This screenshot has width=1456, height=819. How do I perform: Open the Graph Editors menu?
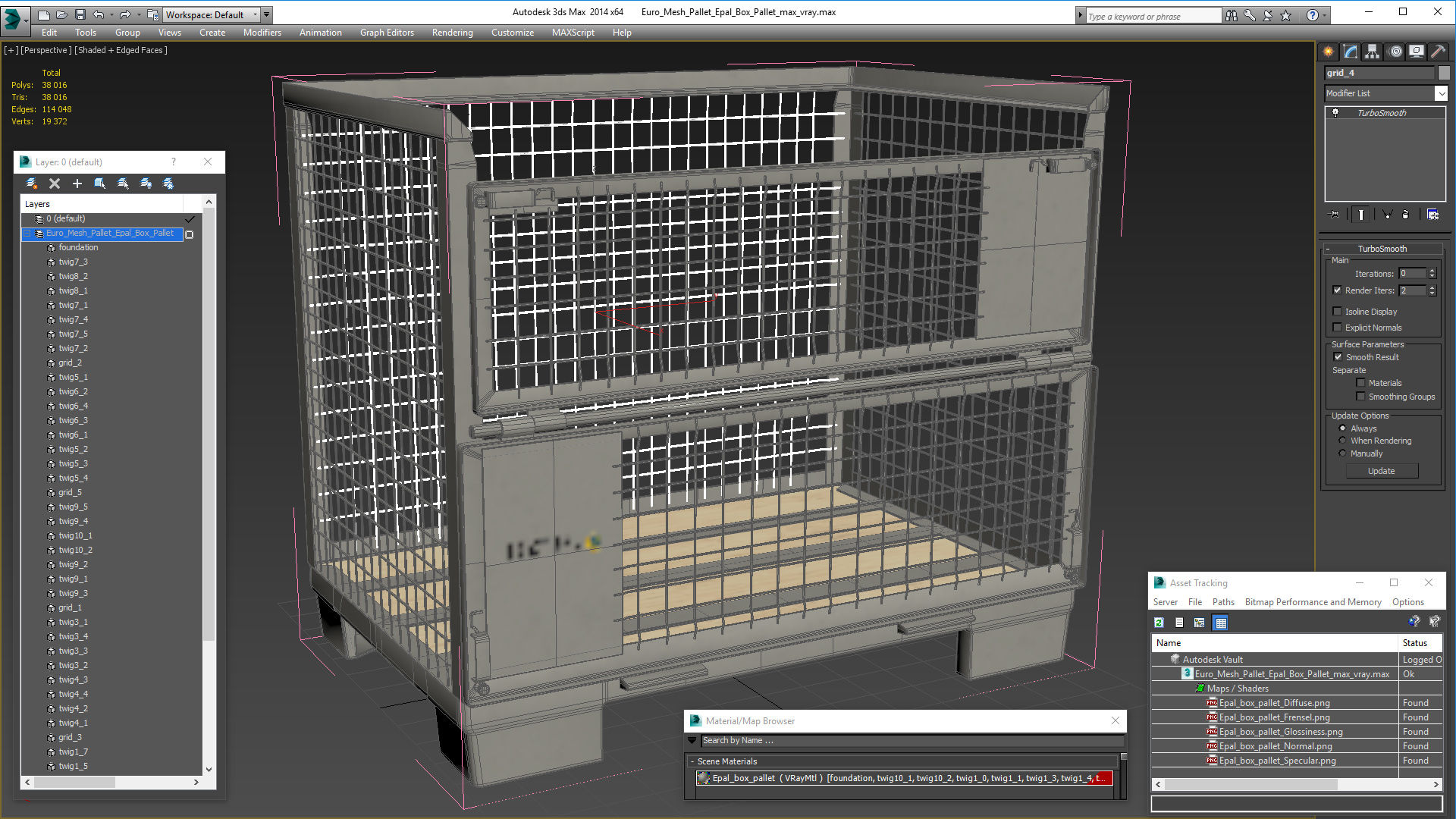coord(387,33)
